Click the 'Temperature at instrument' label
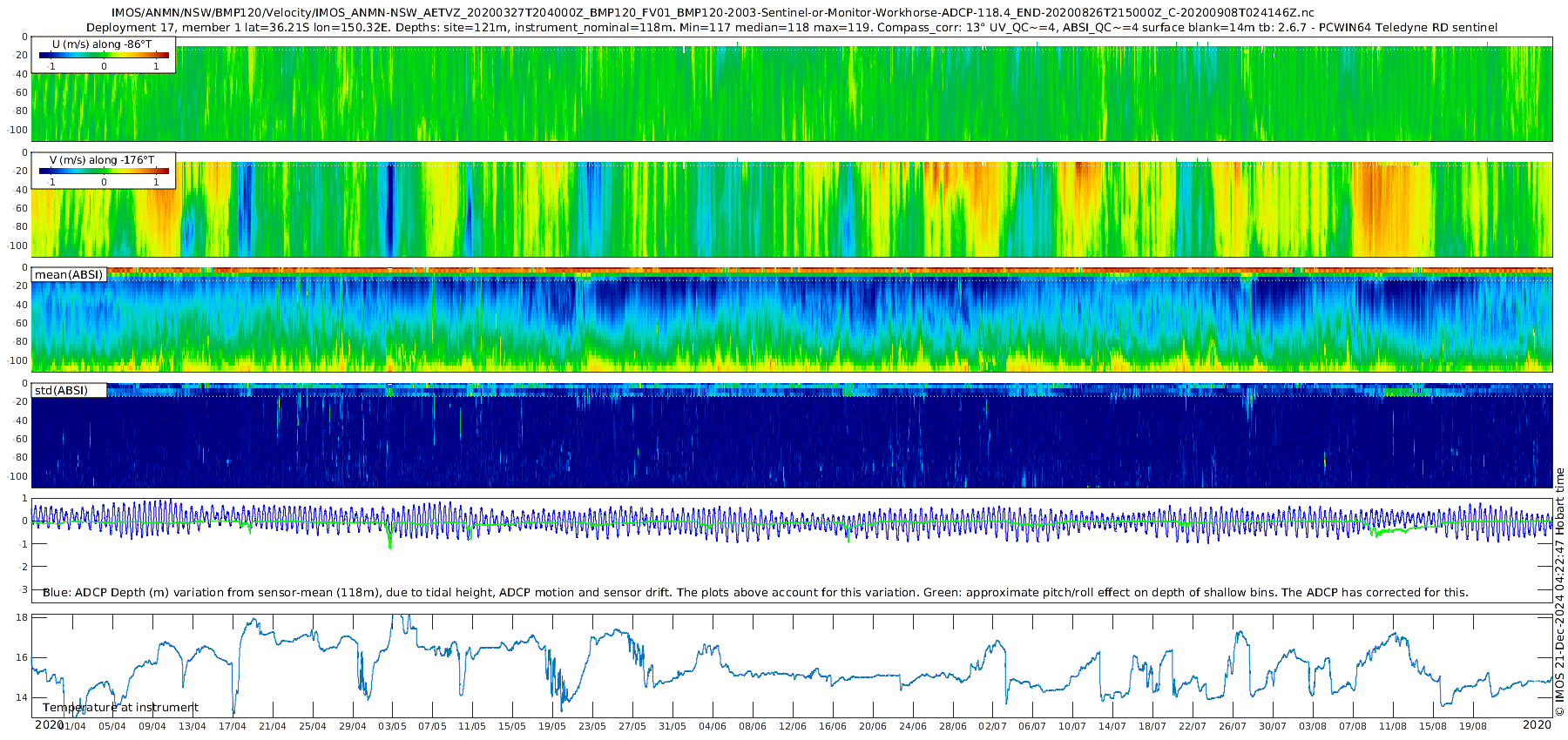Image resolution: width=1568 pixels, height=740 pixels. (120, 707)
